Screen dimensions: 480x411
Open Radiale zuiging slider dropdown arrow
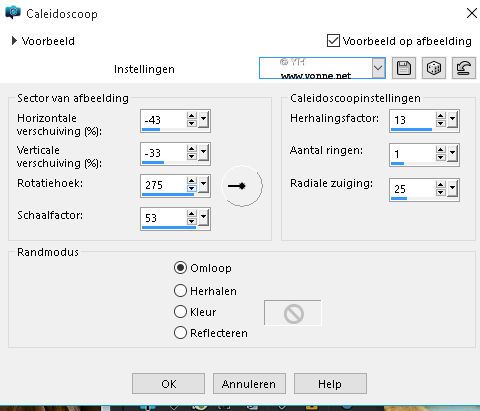[452, 189]
